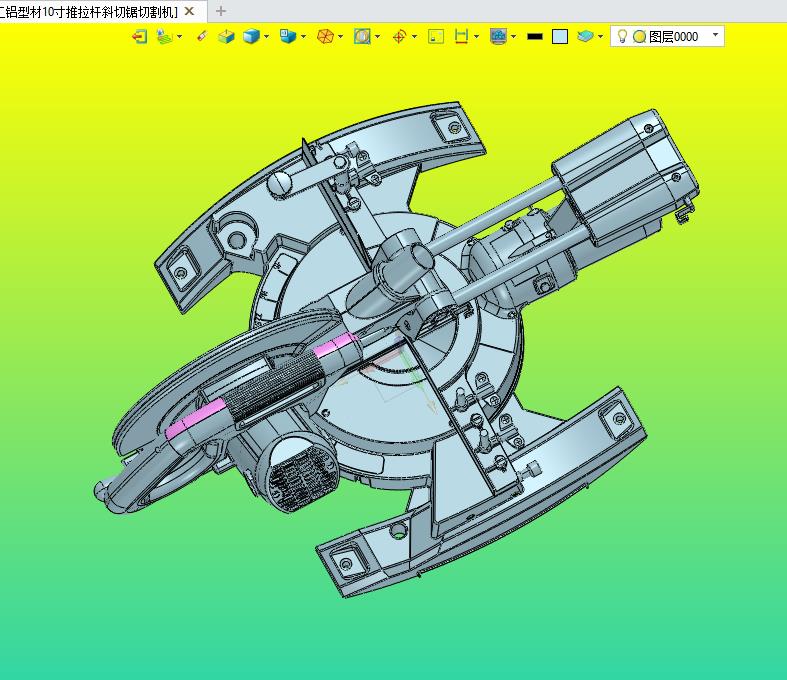This screenshot has width=787, height=680.
Task: Click the green sketch plane icon
Action: 165,37
